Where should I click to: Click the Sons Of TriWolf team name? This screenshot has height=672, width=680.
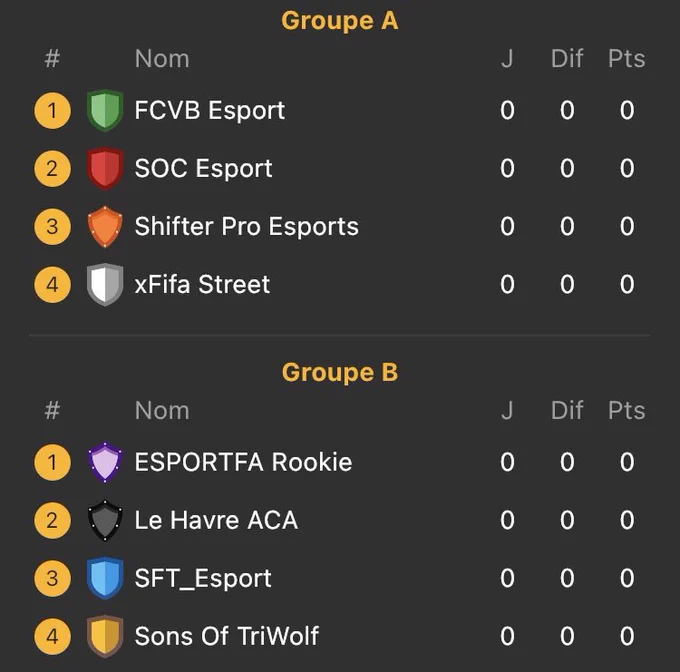pos(227,636)
